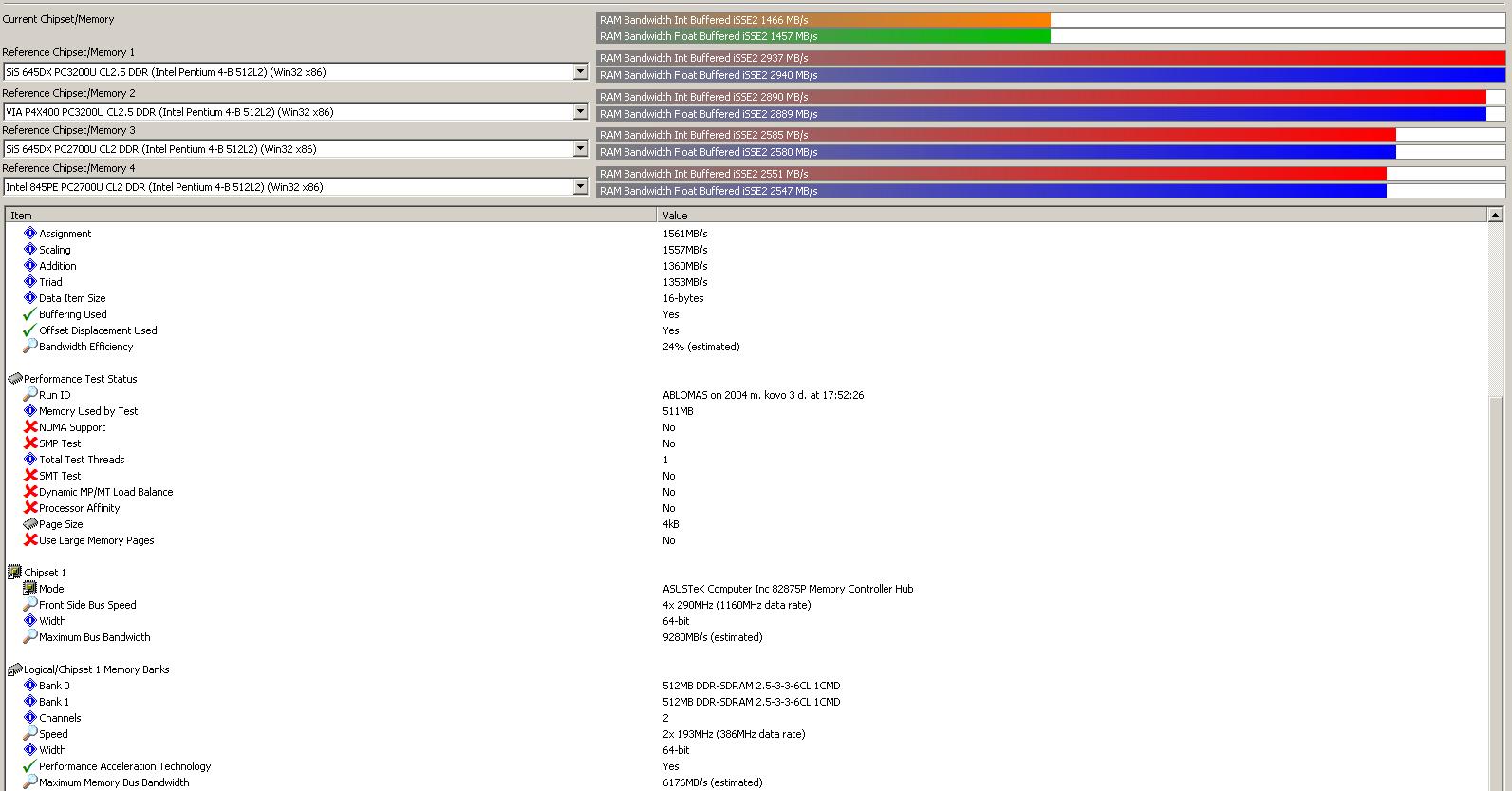The image size is (1512, 791).
Task: Click the checkmark beside Offset Displacement Used
Action: click(x=29, y=330)
